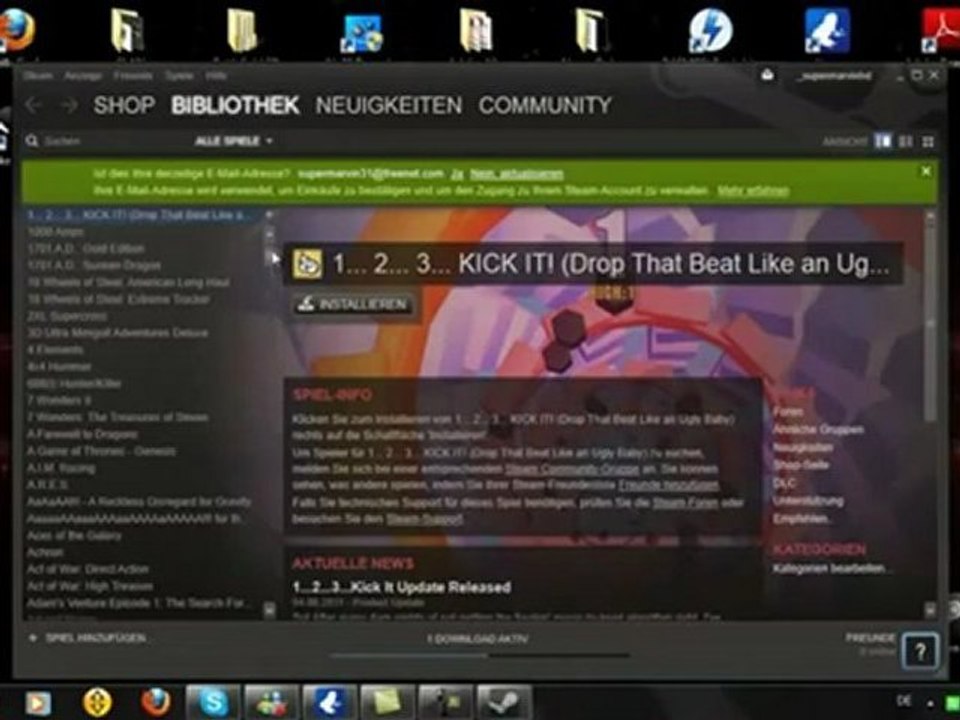Select A.R.E.S. in game list
The height and width of the screenshot is (720, 960).
47,485
